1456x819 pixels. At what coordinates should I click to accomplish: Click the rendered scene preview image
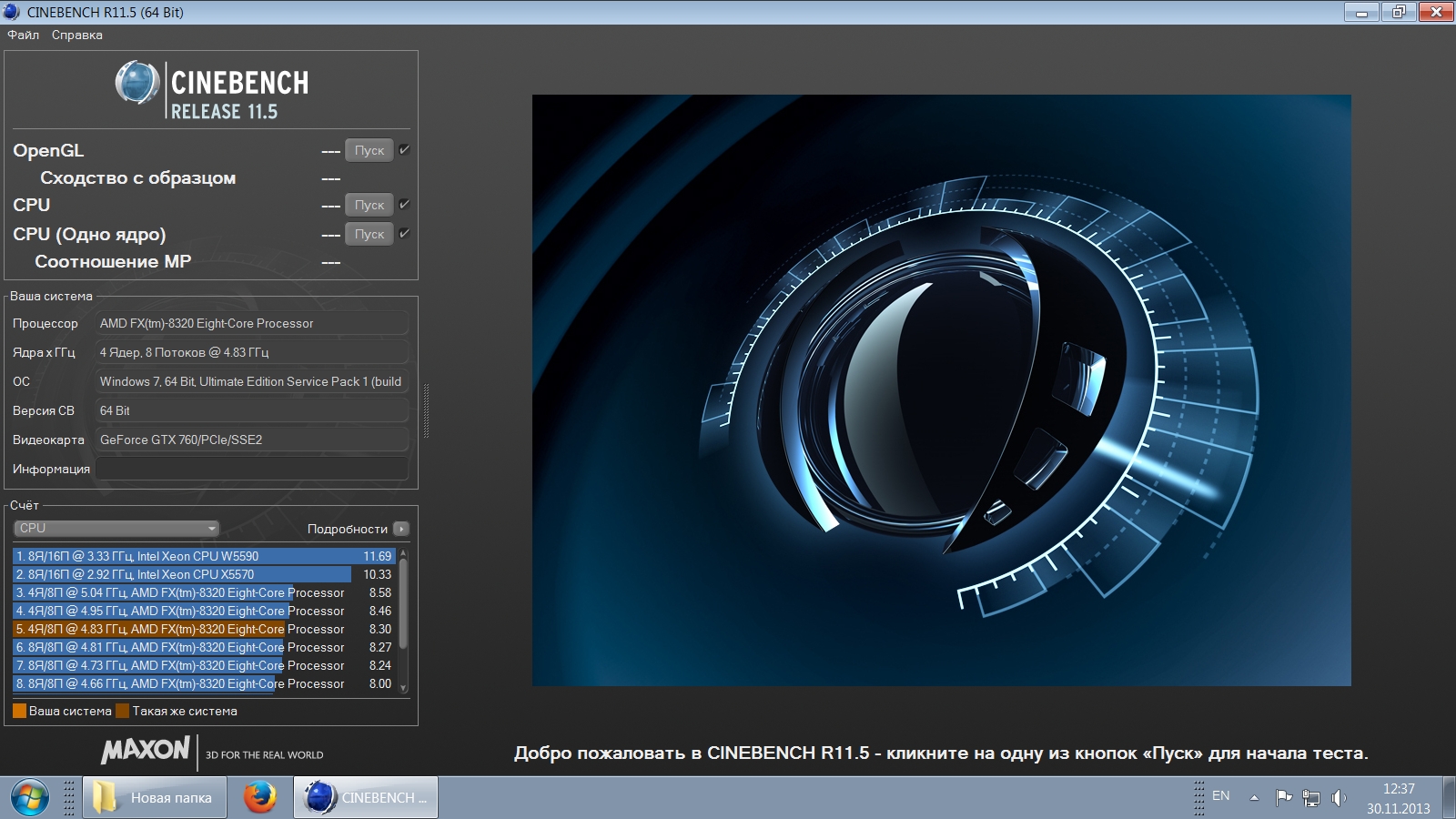(x=942, y=390)
